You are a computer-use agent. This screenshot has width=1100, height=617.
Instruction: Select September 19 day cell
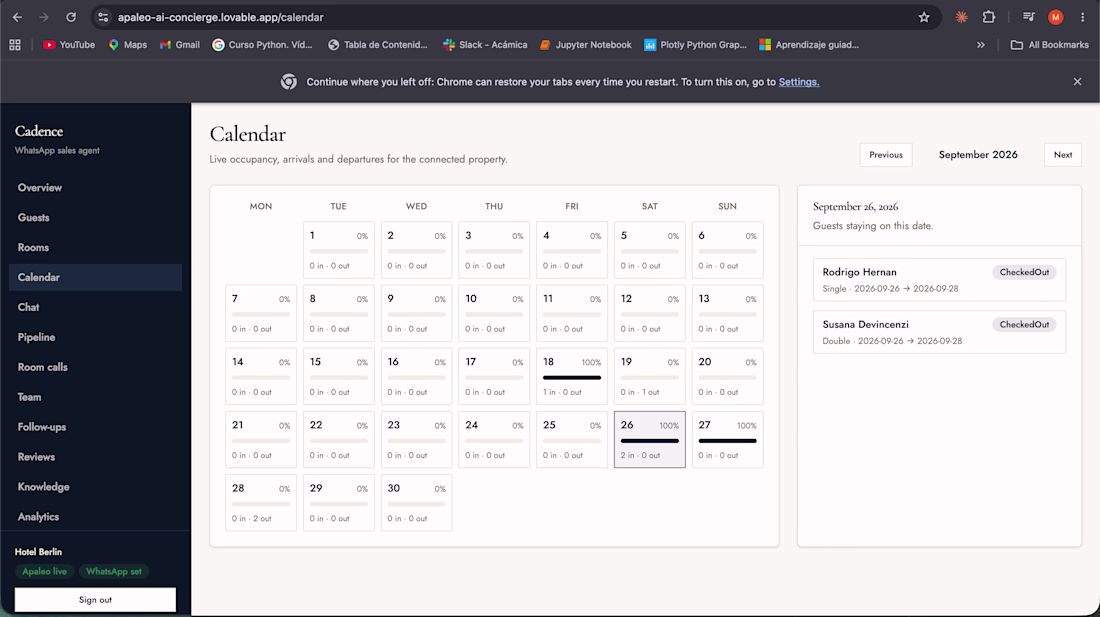pos(650,377)
